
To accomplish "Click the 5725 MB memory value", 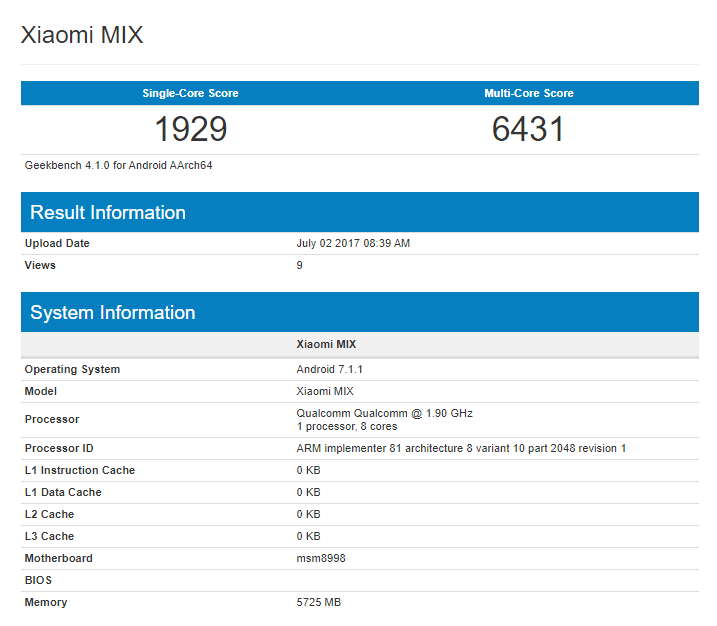I will point(320,602).
